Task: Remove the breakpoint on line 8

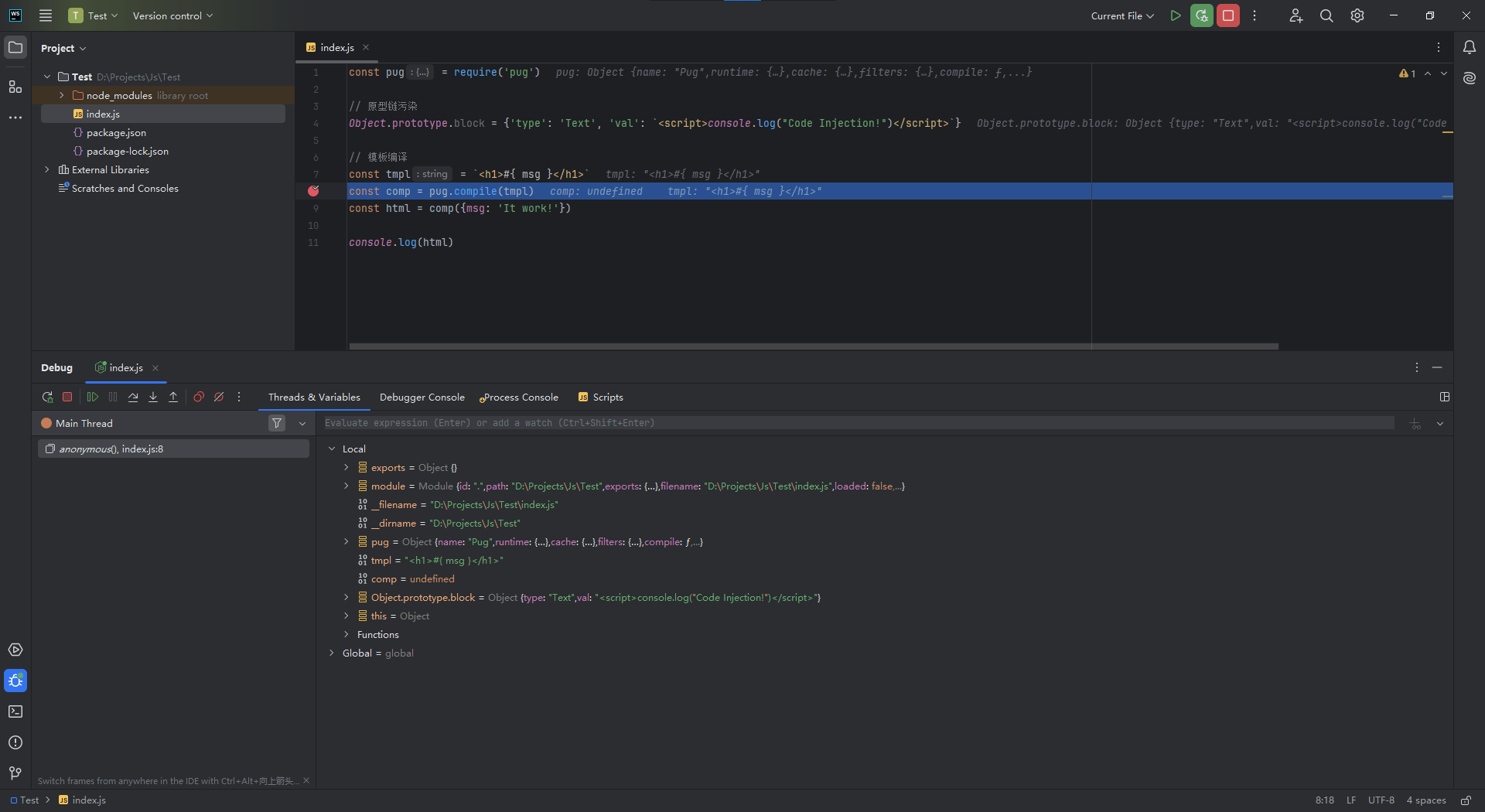Action: click(313, 191)
